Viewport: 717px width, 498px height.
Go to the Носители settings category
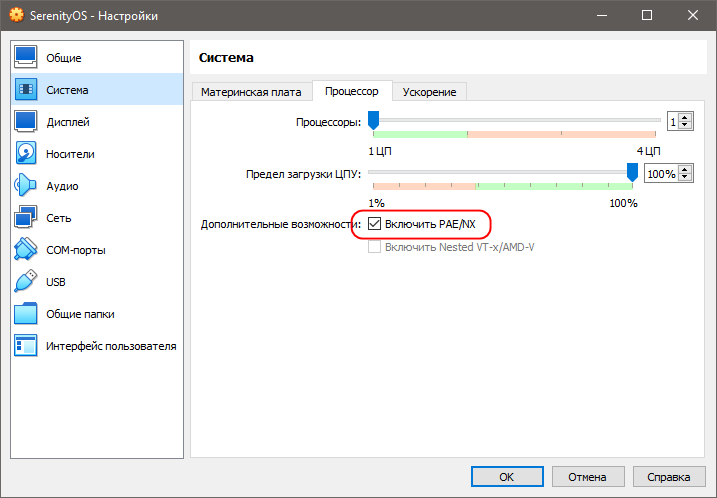(x=97, y=154)
